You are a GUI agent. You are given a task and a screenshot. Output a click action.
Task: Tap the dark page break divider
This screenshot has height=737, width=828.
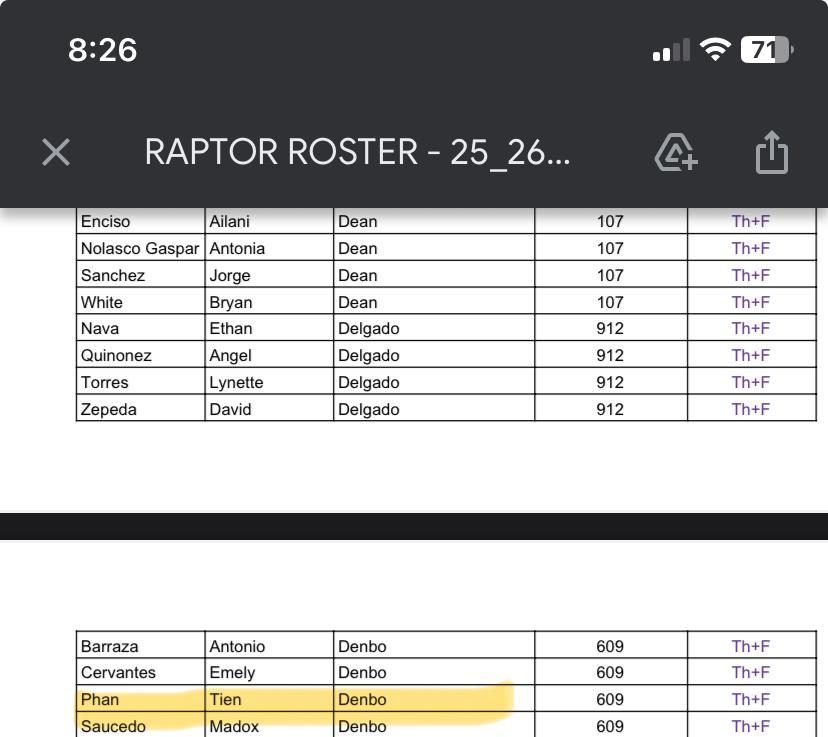click(x=414, y=526)
